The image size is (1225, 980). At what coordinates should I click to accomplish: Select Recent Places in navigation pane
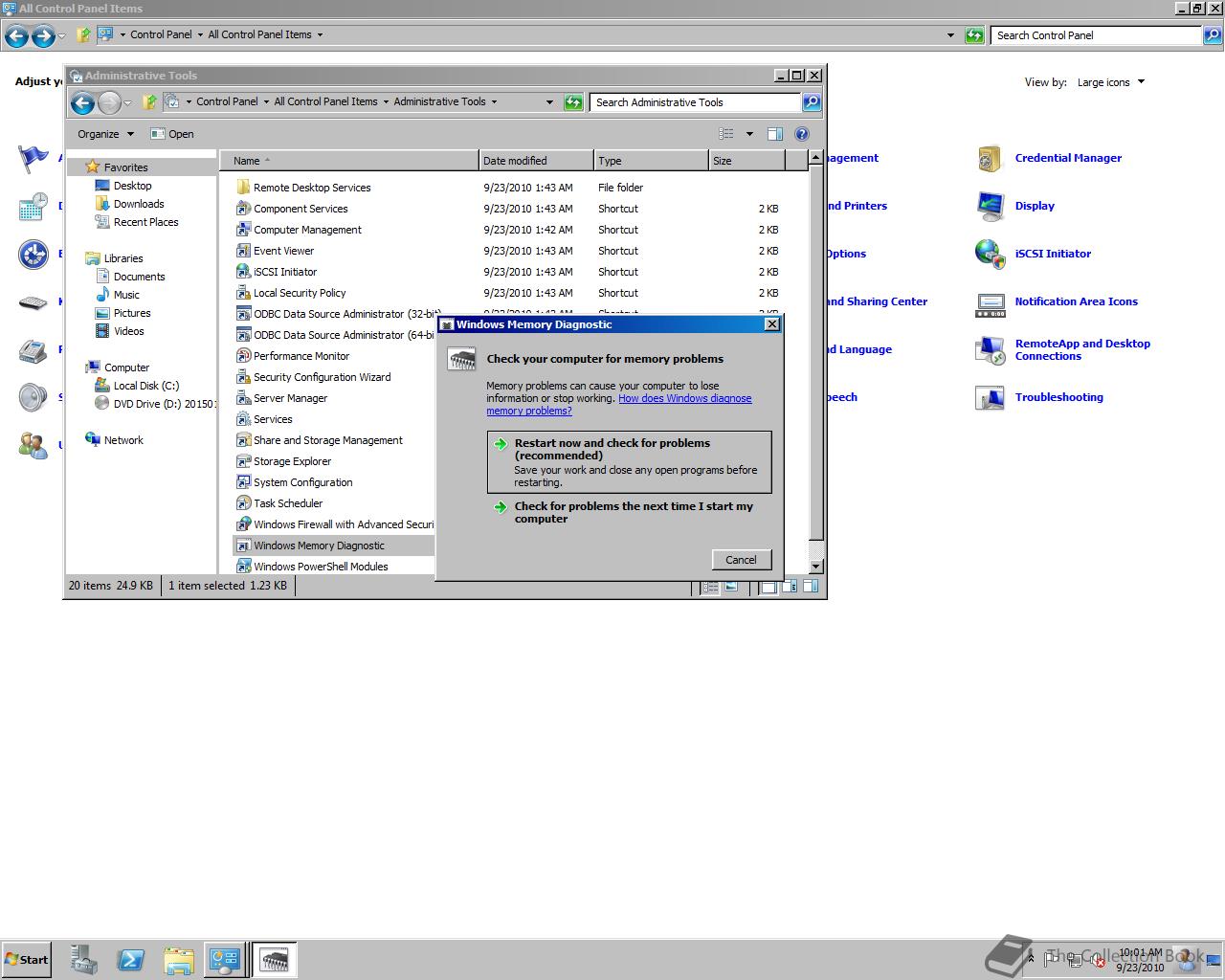(145, 222)
